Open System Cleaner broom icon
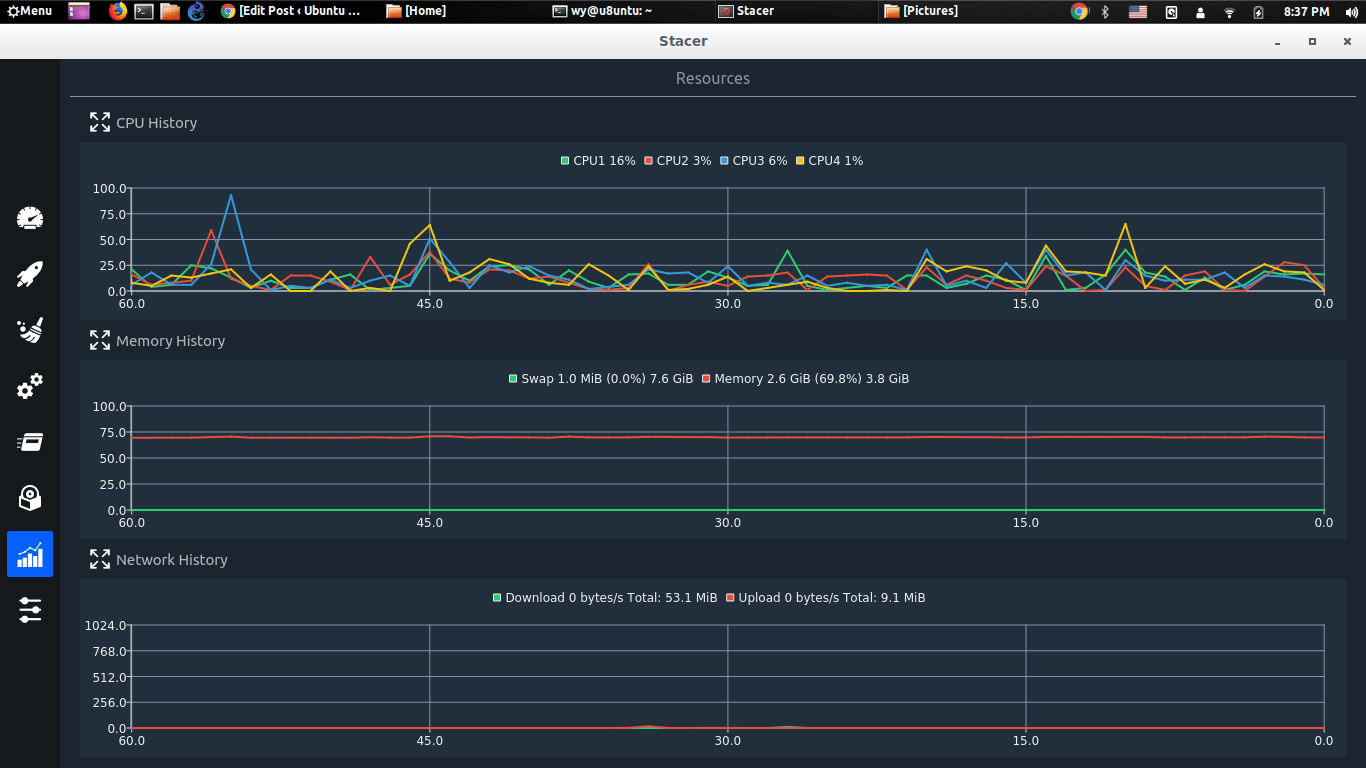The height and width of the screenshot is (768, 1366). pyautogui.click(x=30, y=330)
